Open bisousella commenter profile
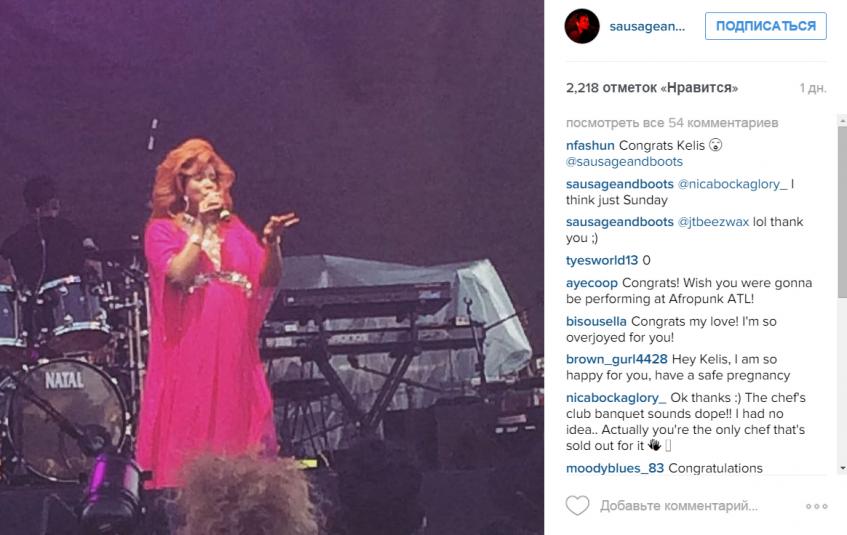Screen dimensions: 847x535 (596, 321)
